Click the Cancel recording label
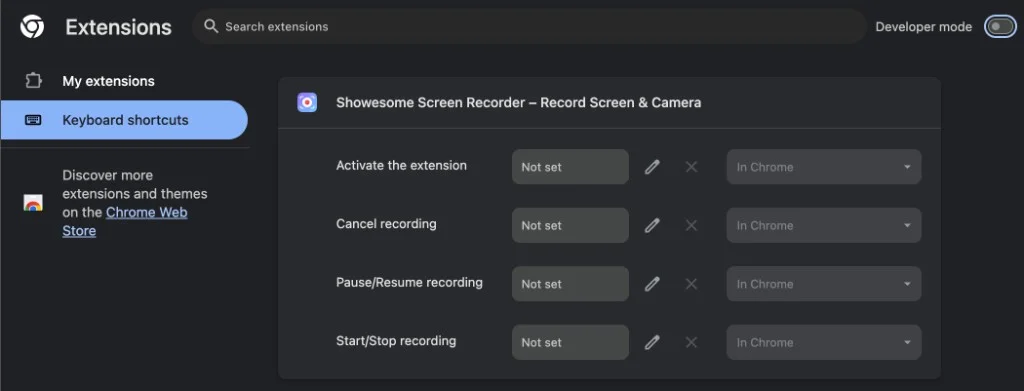Screen dimensions: 1024x391 (x=386, y=224)
